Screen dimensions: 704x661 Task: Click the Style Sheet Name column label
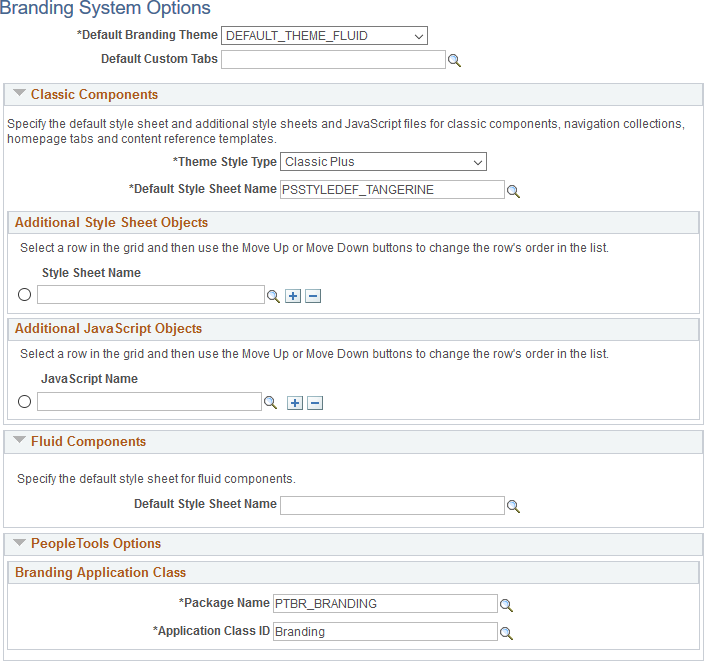(91, 273)
